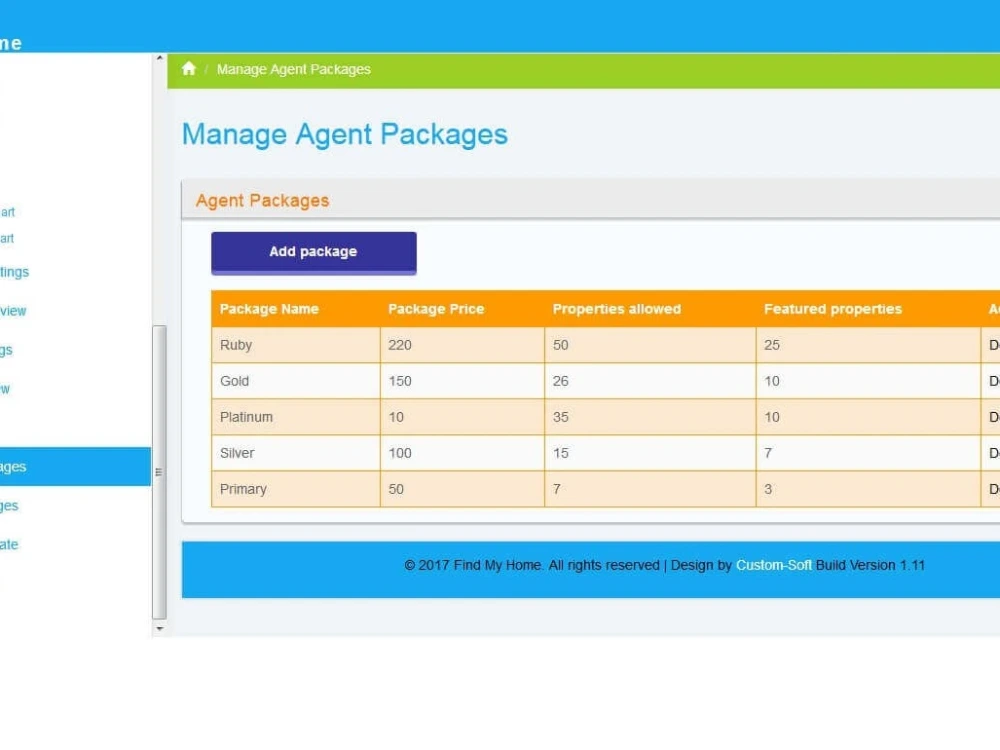1000x750 pixels.
Task: Click the Add package button
Action: point(314,253)
